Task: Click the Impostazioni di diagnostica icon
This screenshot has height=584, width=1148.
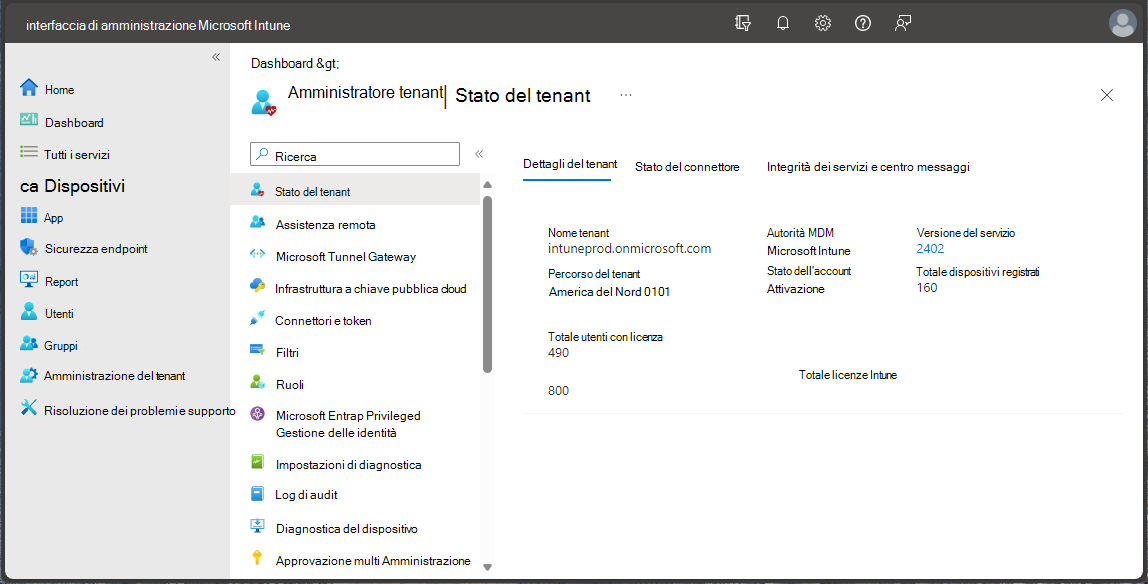Action: tap(257, 462)
